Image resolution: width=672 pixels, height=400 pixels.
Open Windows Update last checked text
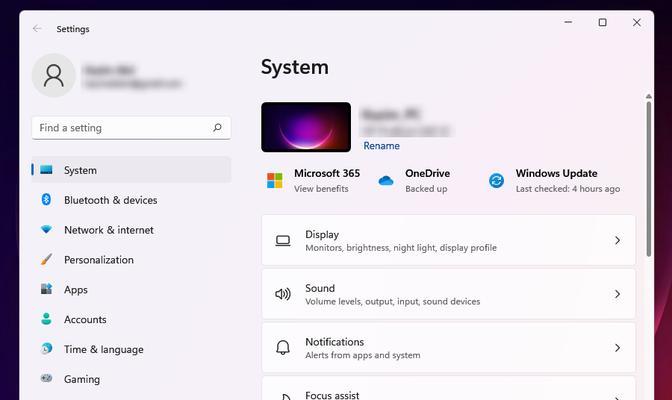pos(568,189)
